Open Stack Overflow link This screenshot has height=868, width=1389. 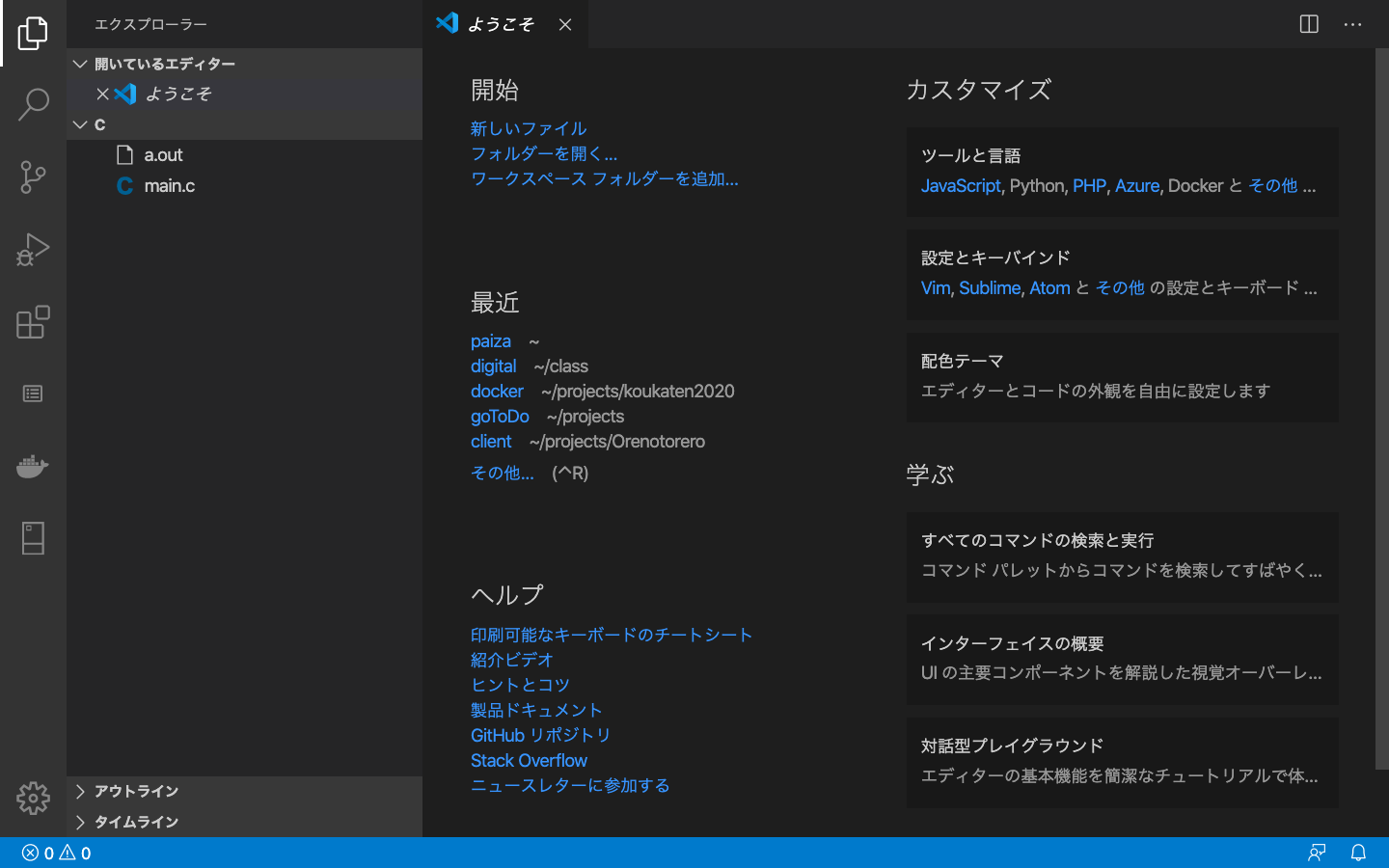click(529, 760)
